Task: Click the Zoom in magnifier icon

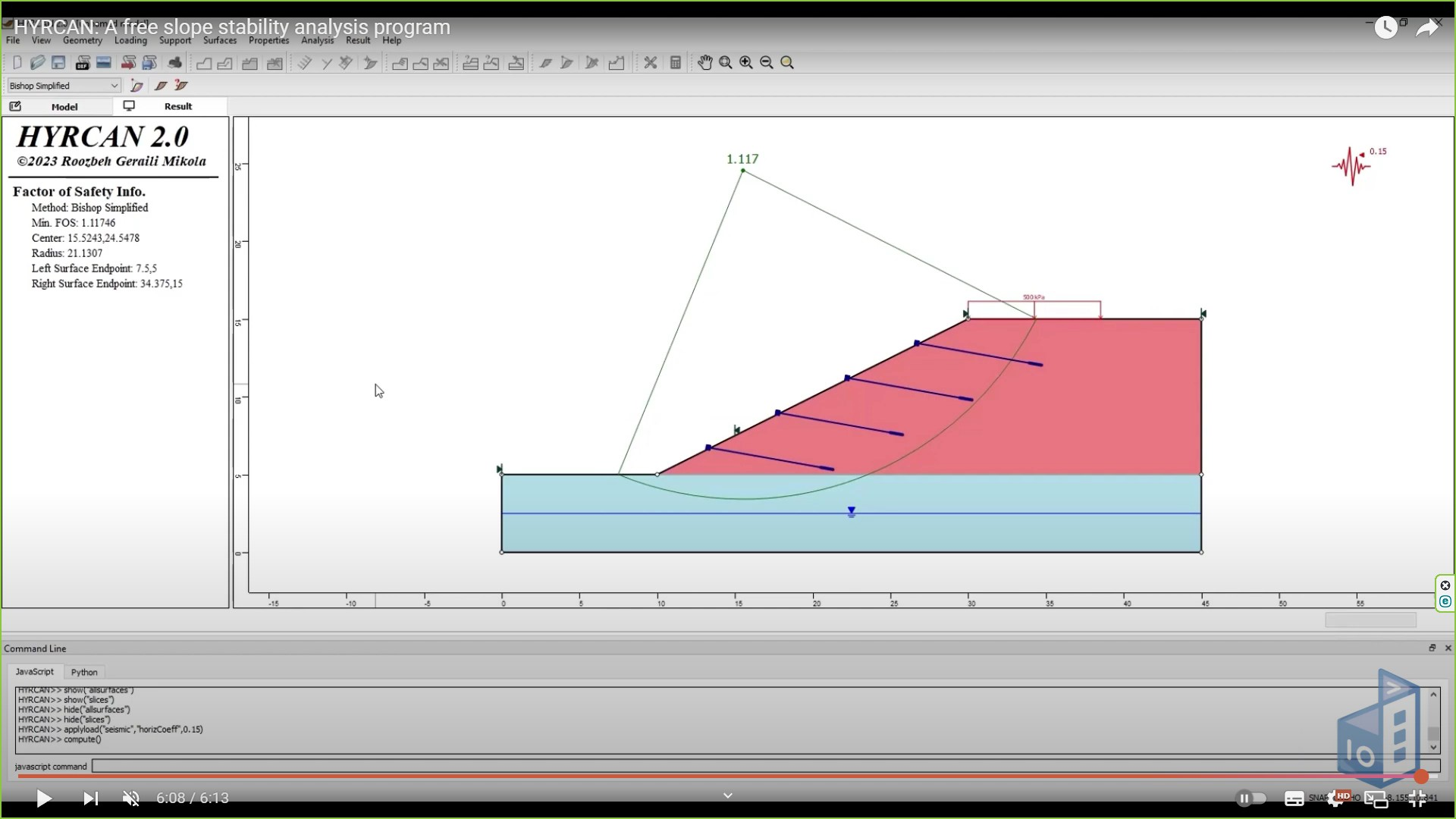Action: tap(746, 63)
